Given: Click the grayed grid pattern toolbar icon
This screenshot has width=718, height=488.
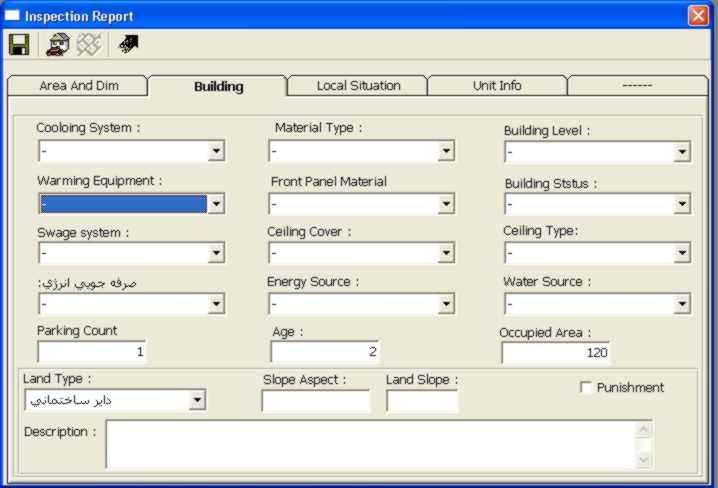Looking at the screenshot, I should tap(89, 44).
